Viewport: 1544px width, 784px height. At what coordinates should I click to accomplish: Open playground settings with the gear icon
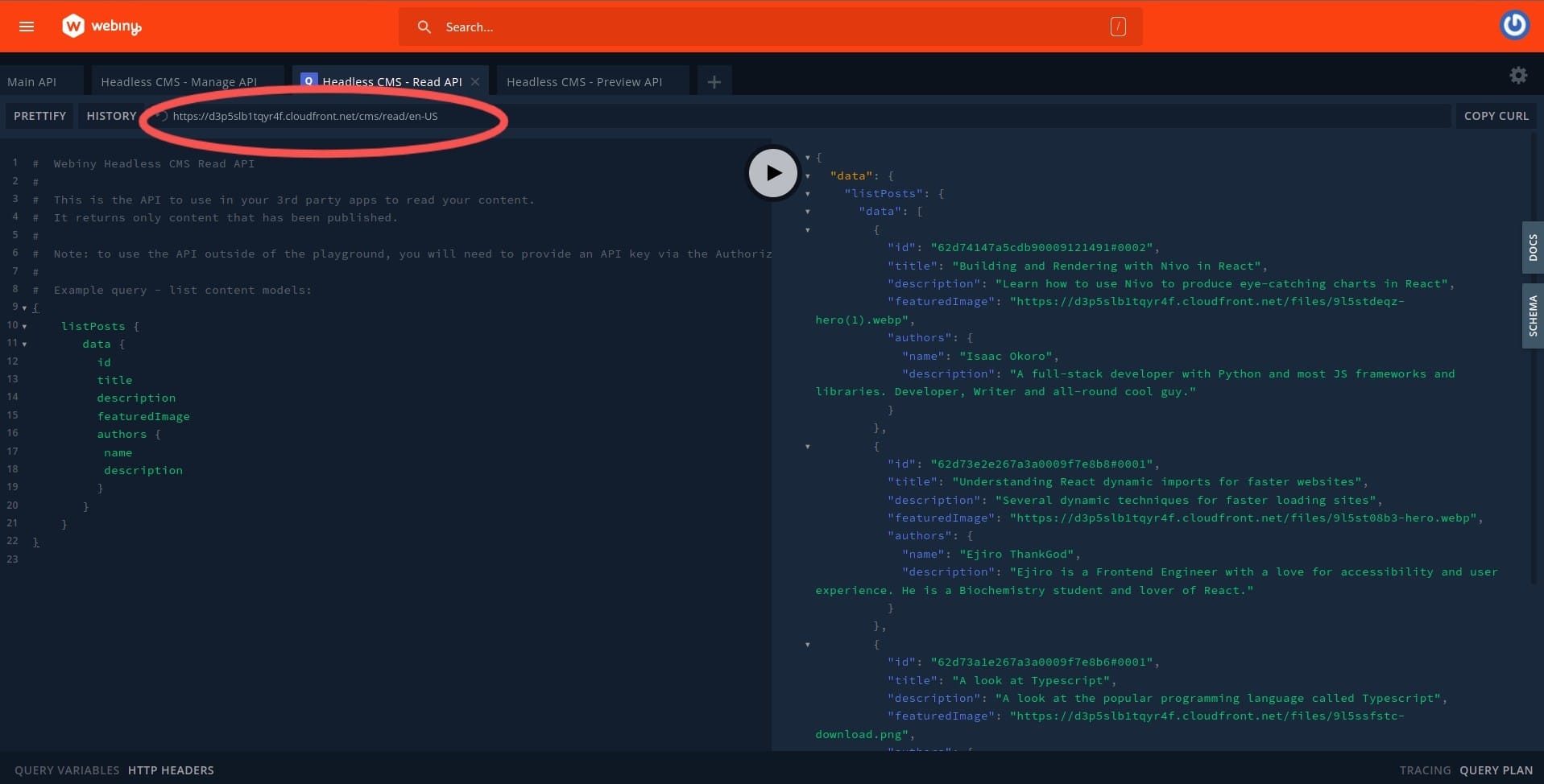pos(1517,75)
